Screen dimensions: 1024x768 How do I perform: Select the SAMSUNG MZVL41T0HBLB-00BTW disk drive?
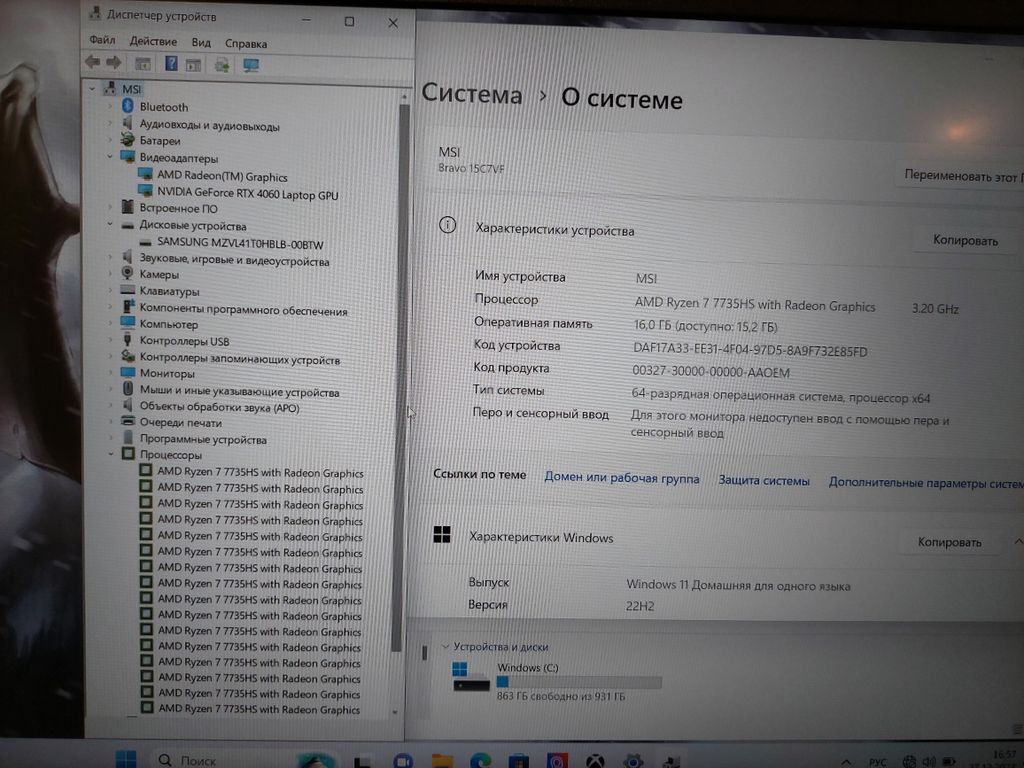240,244
